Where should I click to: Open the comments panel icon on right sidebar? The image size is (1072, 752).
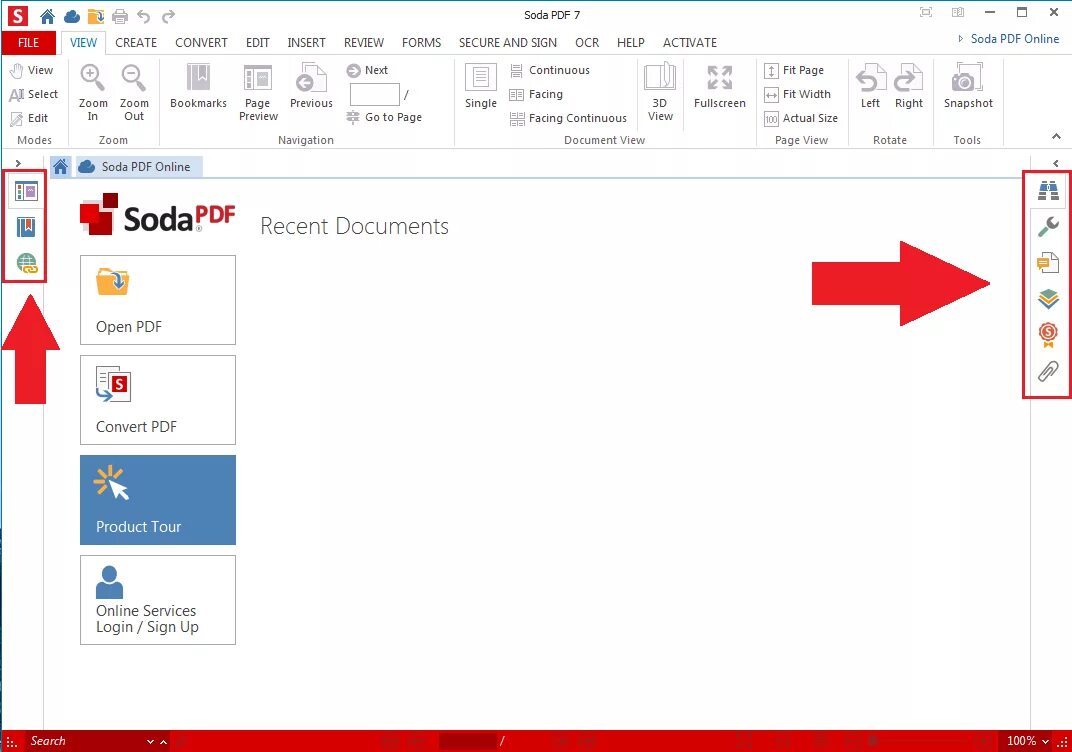tap(1048, 263)
